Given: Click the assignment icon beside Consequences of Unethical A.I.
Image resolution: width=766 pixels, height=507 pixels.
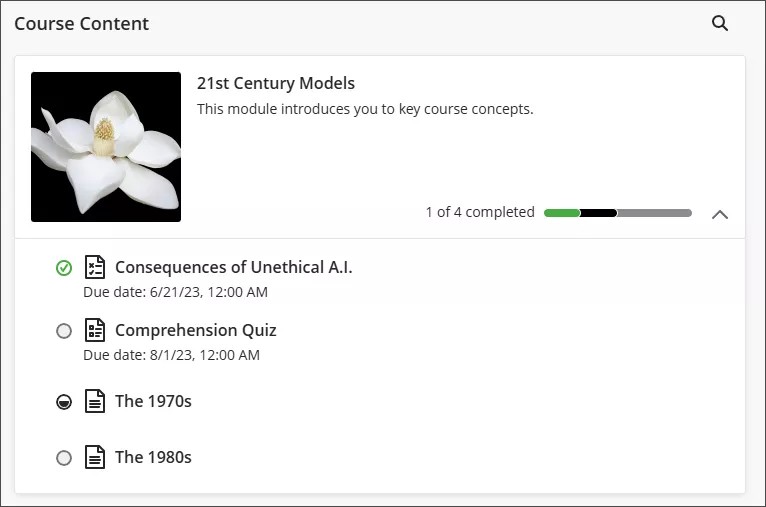Looking at the screenshot, I should coord(95,267).
